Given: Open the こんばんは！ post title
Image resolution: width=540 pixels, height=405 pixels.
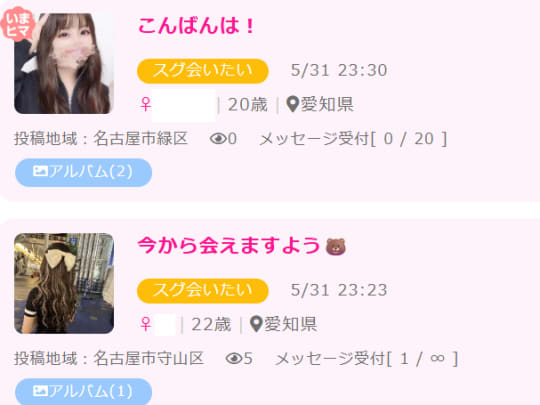Looking at the screenshot, I should click(196, 26).
